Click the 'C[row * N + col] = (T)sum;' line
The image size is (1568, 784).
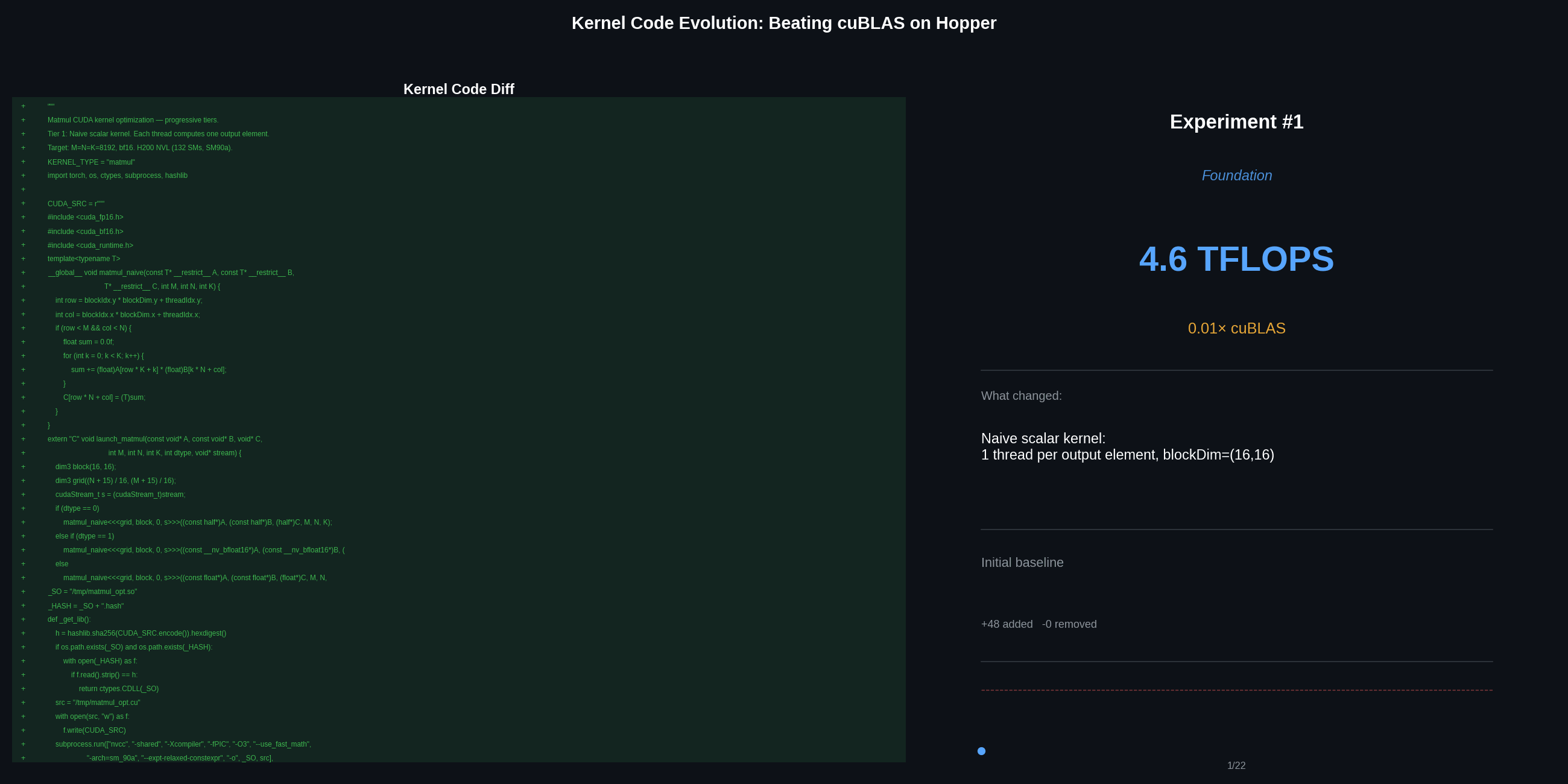pos(104,397)
